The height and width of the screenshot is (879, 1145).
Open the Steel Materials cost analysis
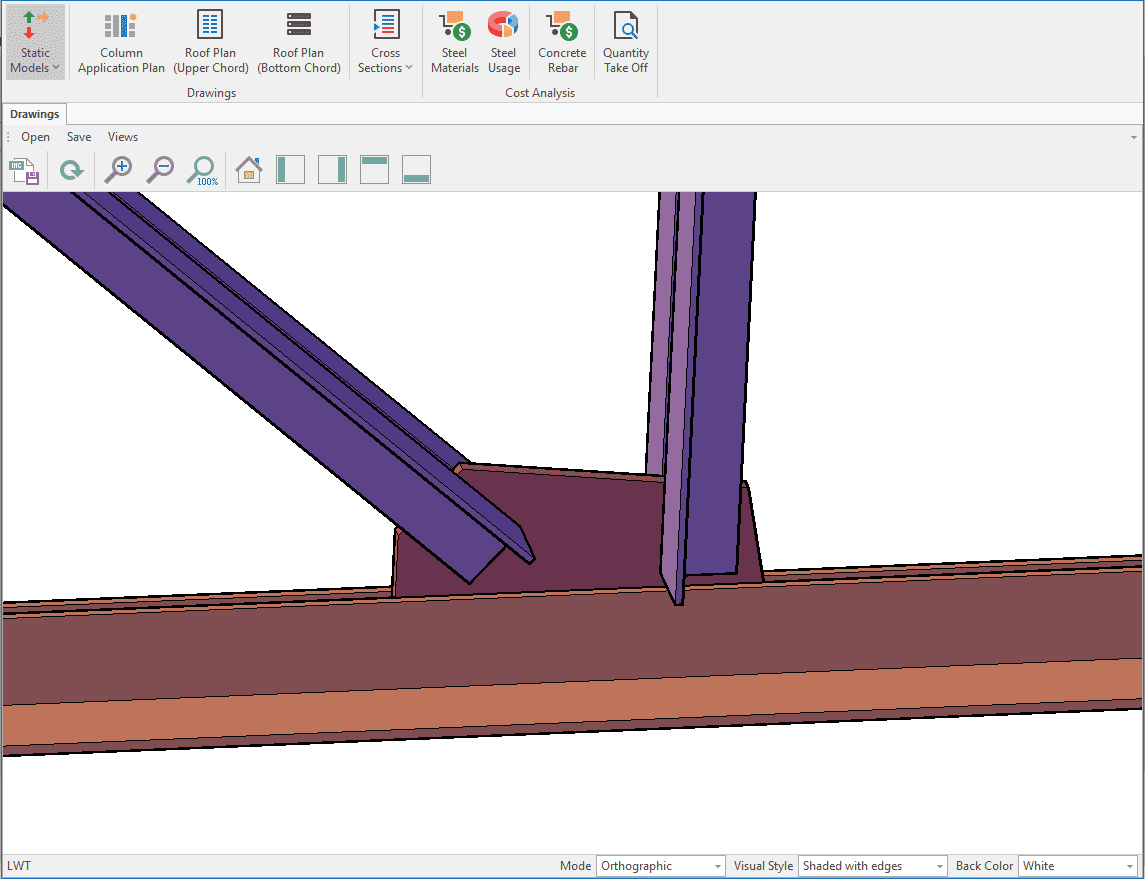click(454, 43)
